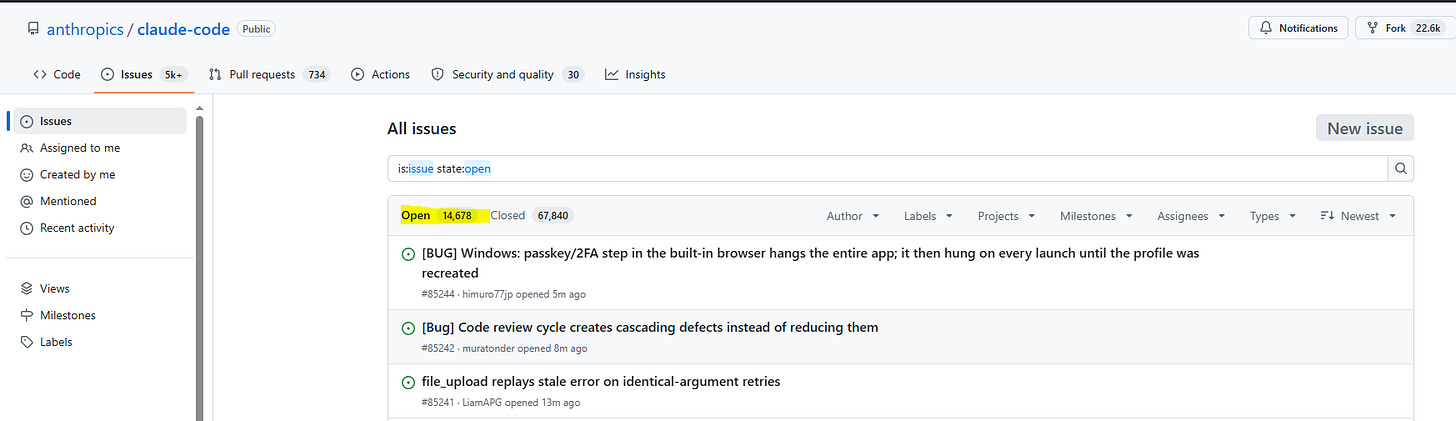Click the All issues heading

tap(422, 129)
